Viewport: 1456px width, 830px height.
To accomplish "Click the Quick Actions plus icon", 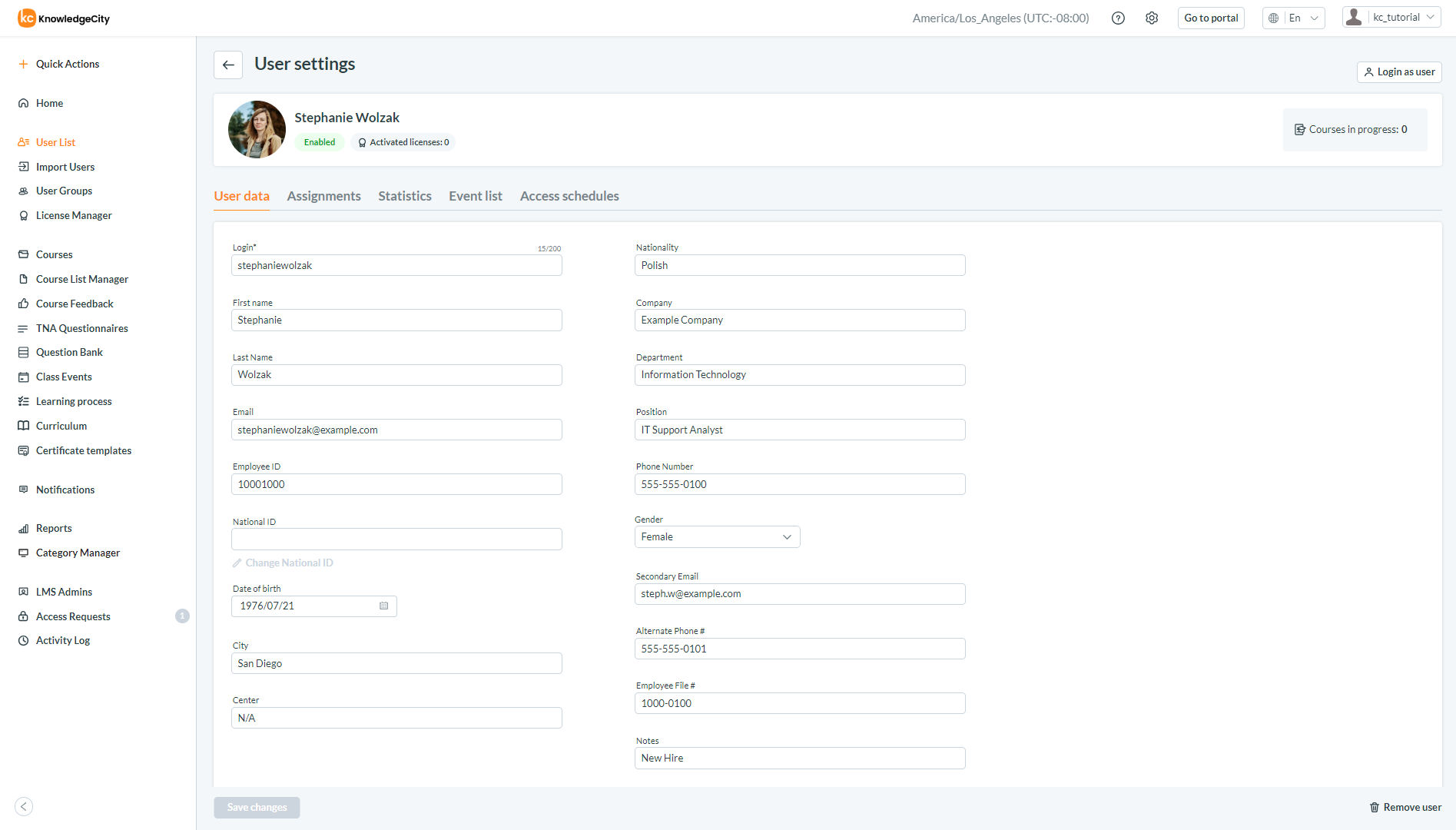I will 24,65.
